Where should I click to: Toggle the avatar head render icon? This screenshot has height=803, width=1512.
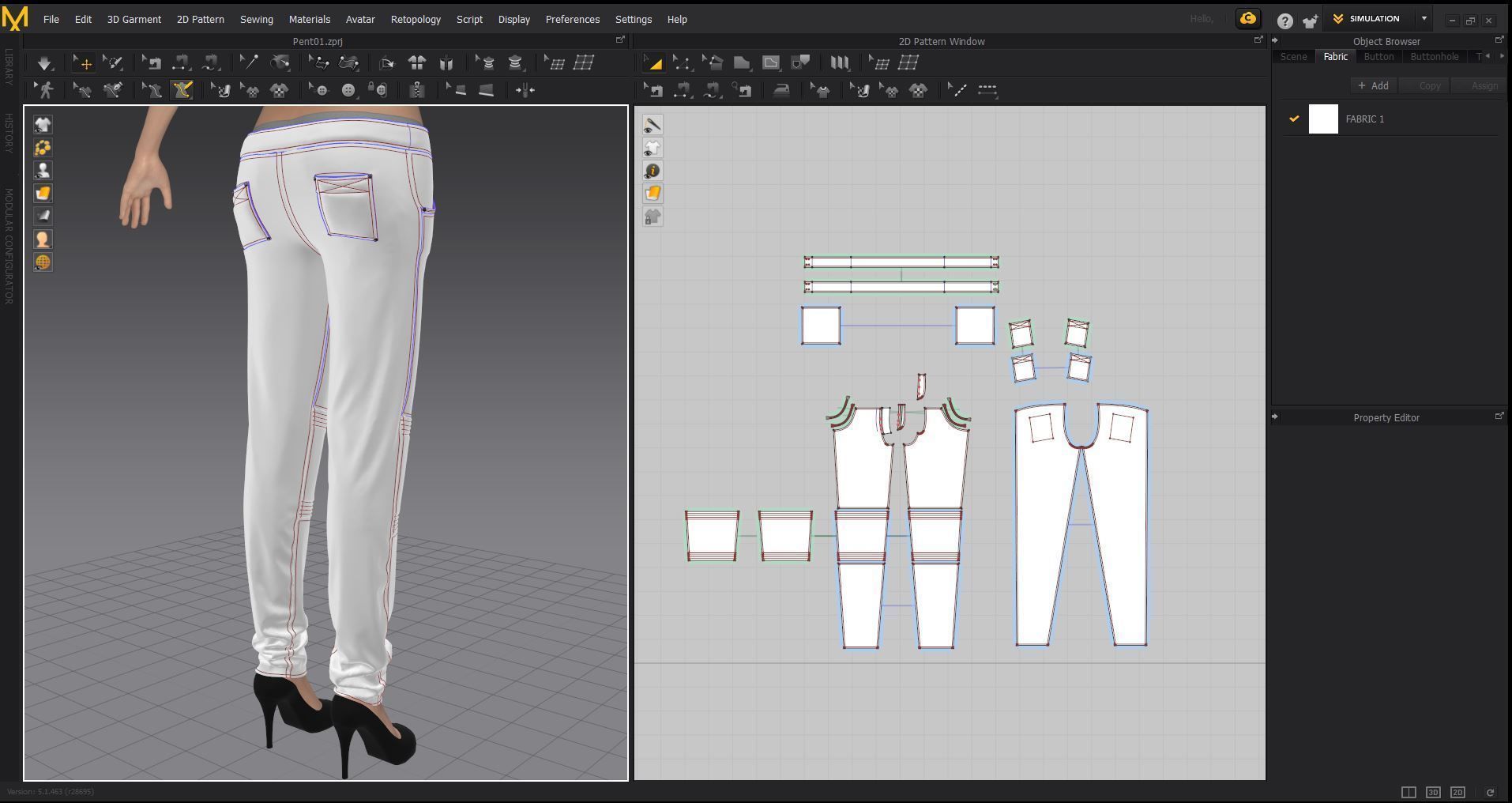click(43, 239)
